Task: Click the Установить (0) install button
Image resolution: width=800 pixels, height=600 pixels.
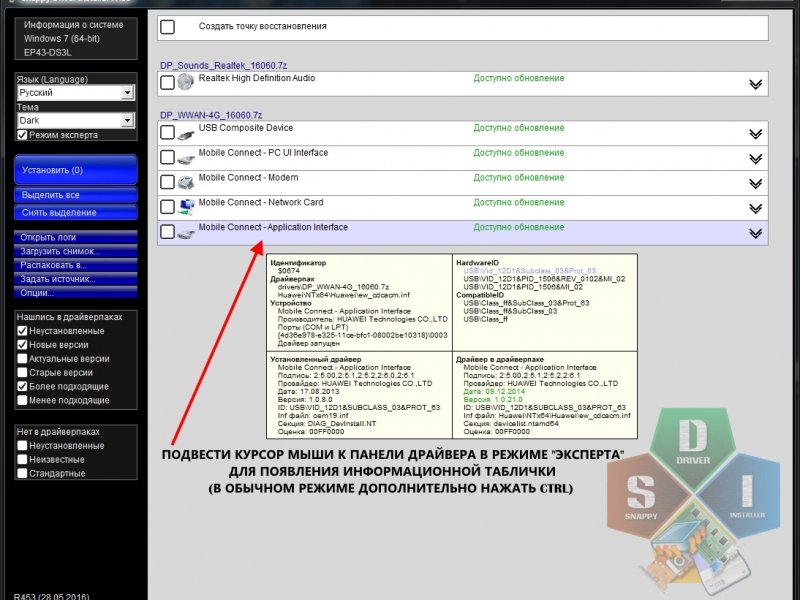Action: coord(76,170)
